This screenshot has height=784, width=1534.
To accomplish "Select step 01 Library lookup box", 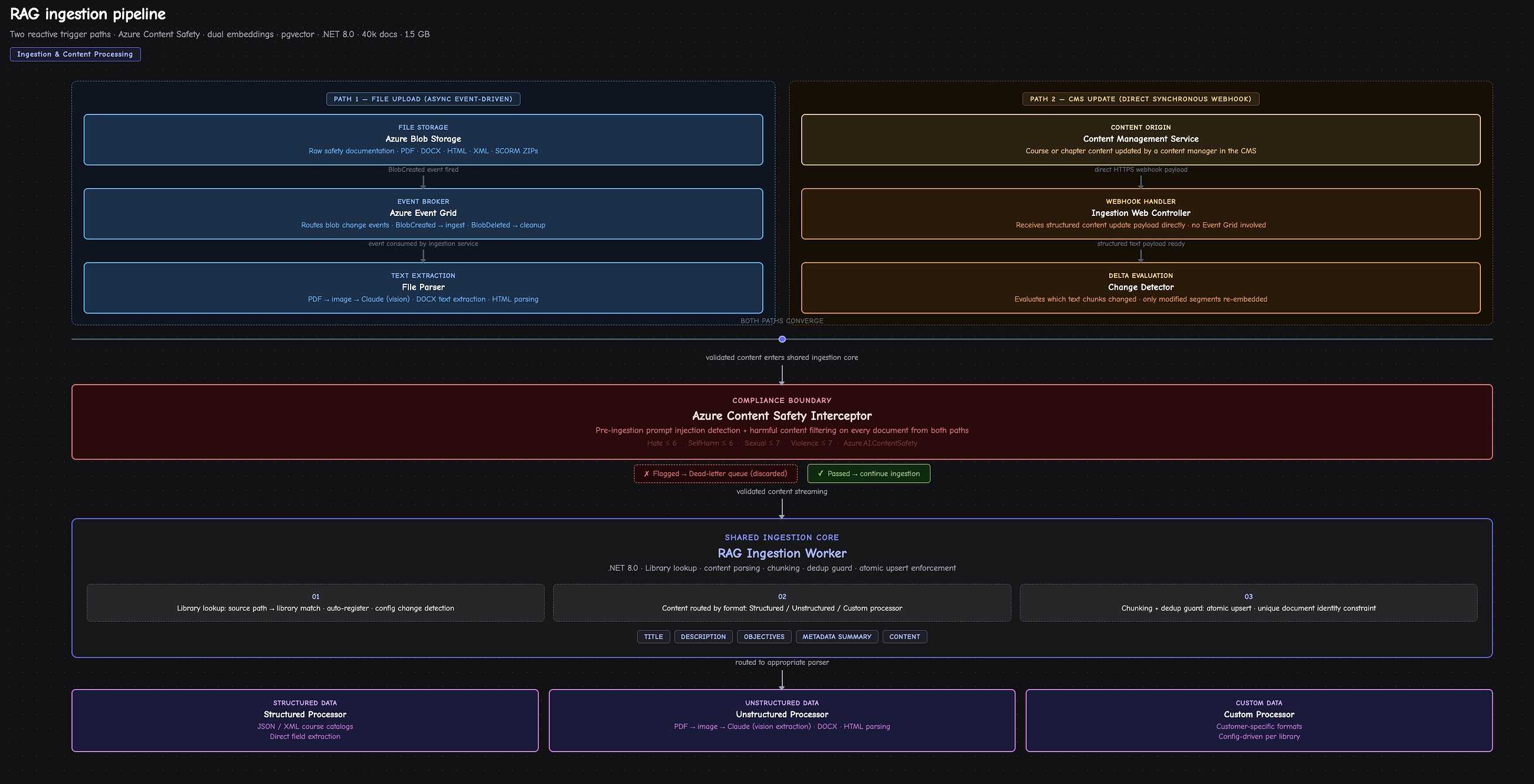I will 316,602.
